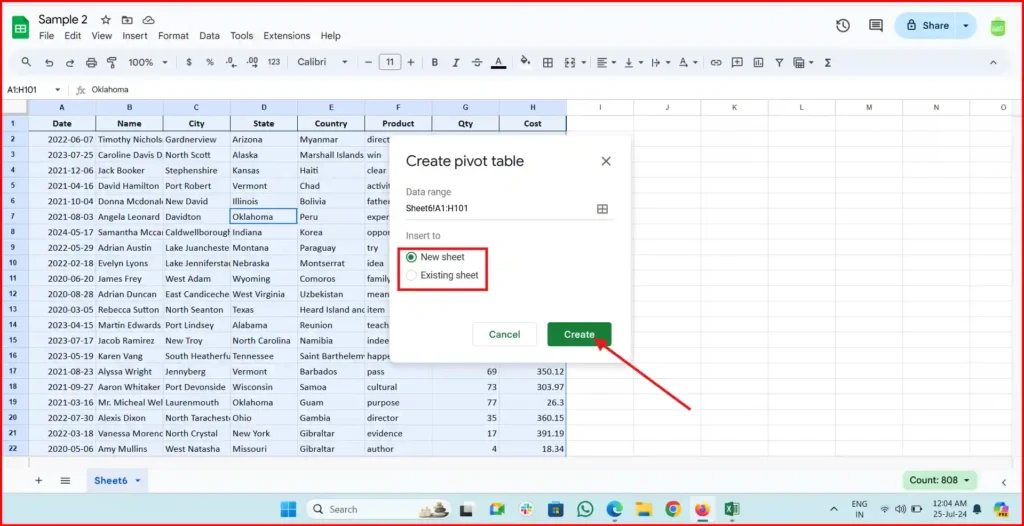Viewport: 1024px width, 526px height.
Task: Open the fill color picker
Action: pyautogui.click(x=525, y=63)
